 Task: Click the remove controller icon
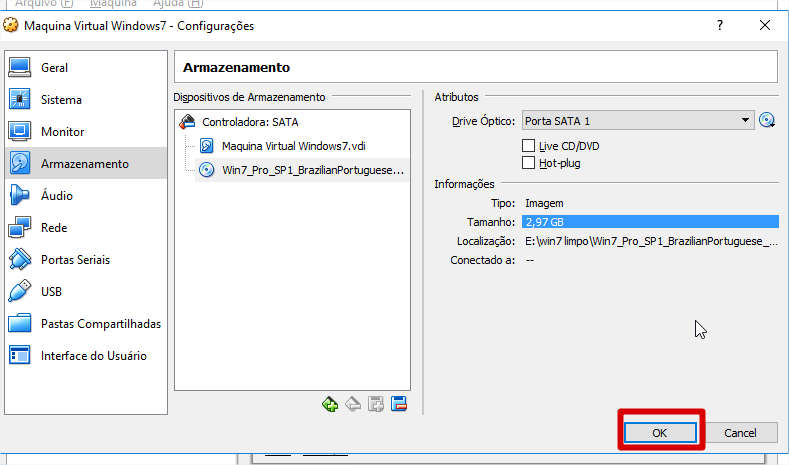point(353,404)
